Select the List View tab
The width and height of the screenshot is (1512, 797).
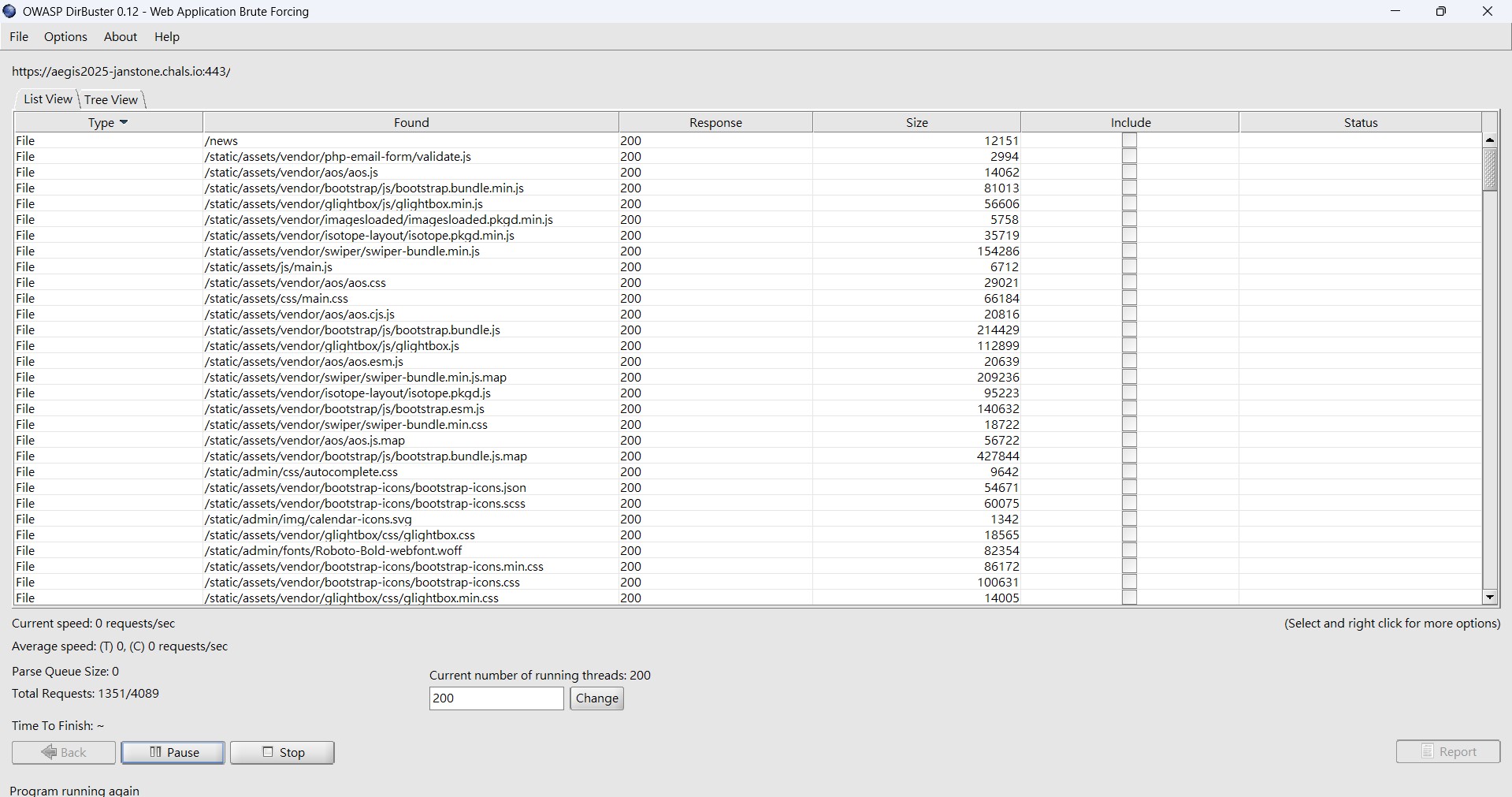click(x=47, y=99)
